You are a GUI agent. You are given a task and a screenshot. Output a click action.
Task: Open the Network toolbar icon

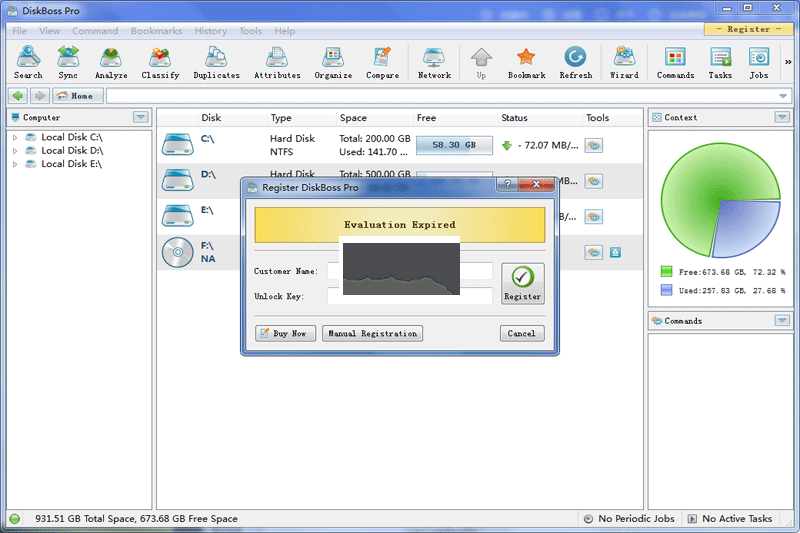[x=434, y=62]
